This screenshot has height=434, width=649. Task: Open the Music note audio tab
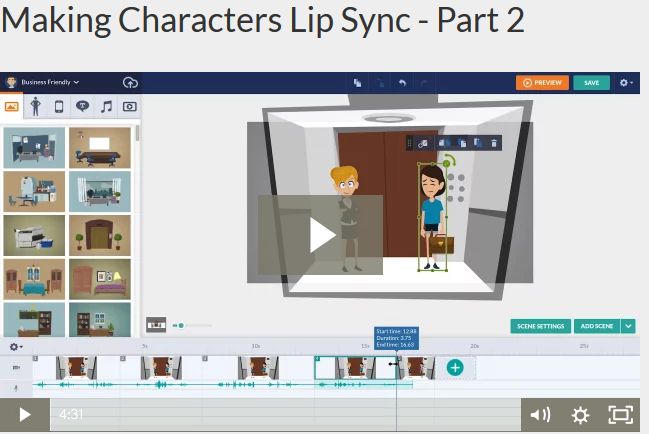pos(106,107)
